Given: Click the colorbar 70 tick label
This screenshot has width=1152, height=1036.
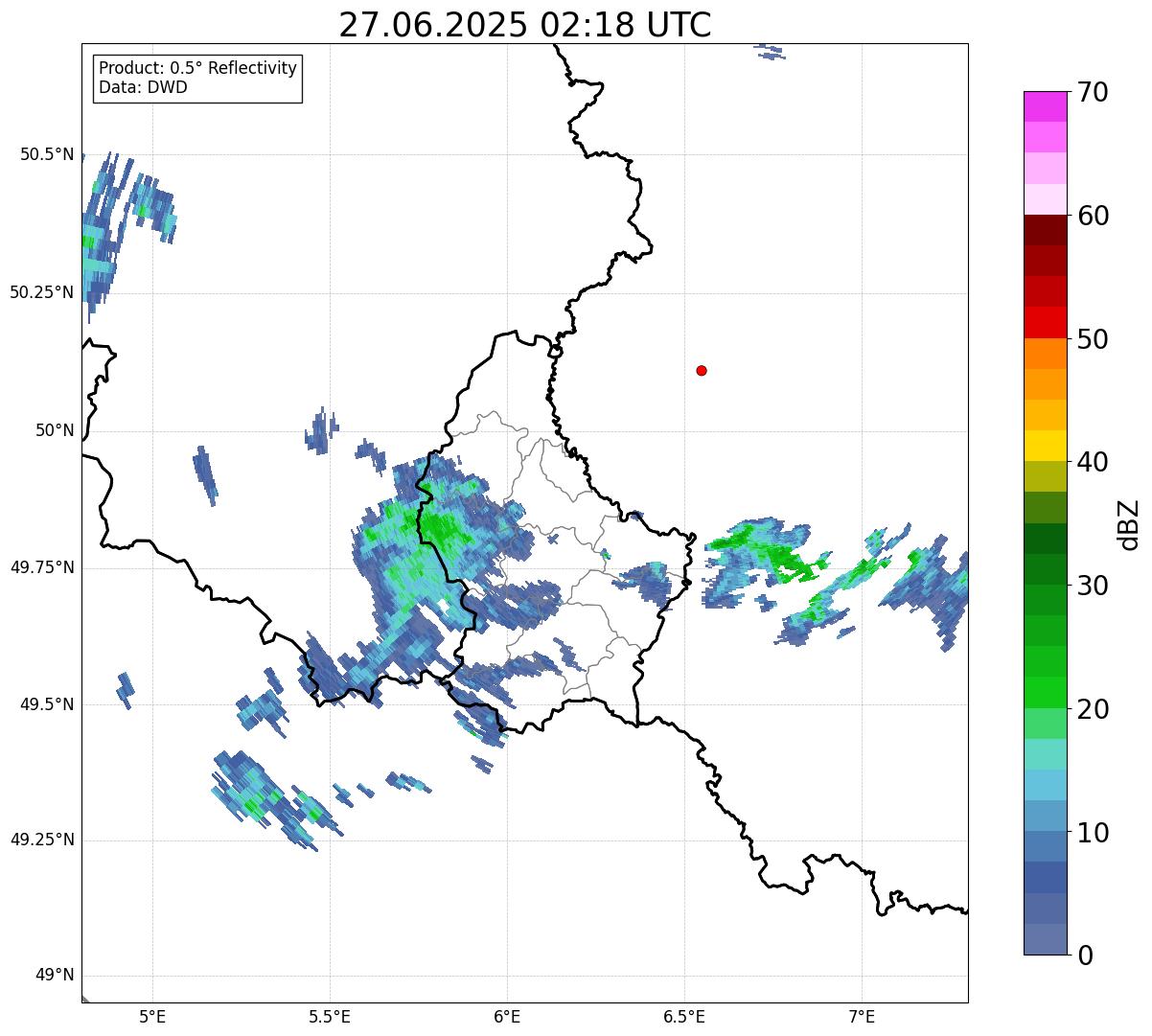Looking at the screenshot, I should coord(1093,92).
